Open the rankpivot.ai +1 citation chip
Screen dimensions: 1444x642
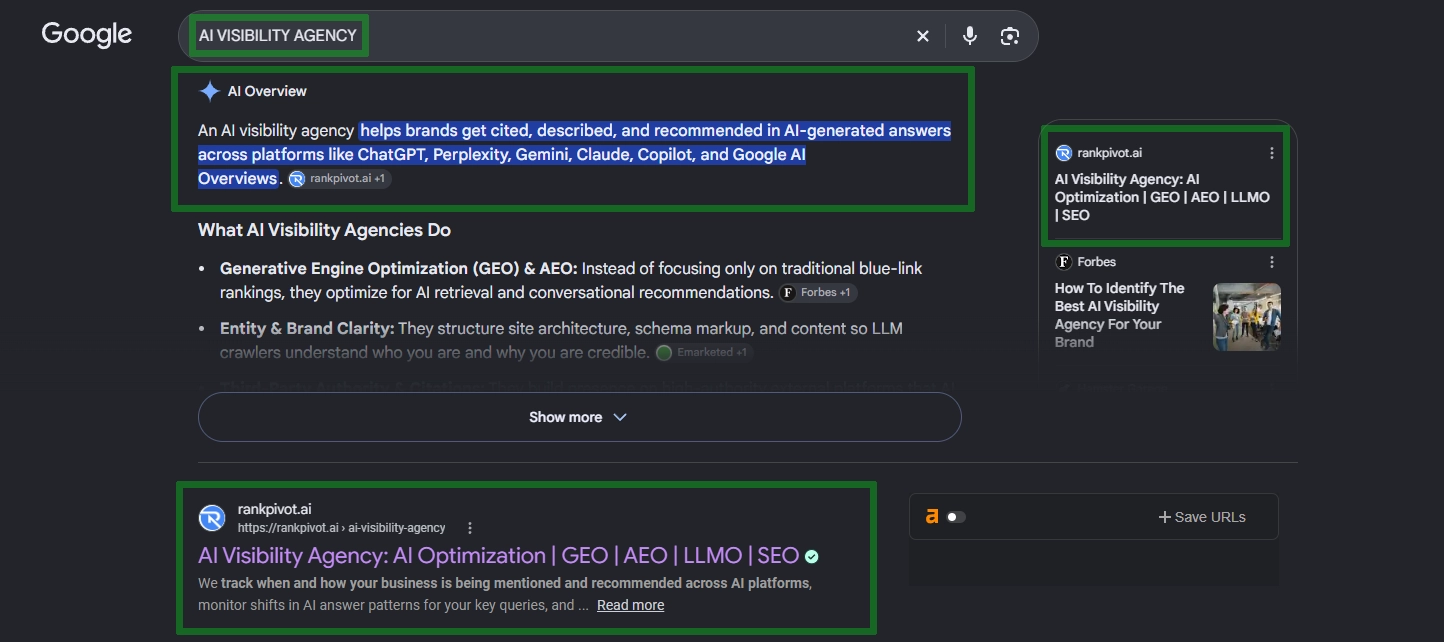coord(339,179)
